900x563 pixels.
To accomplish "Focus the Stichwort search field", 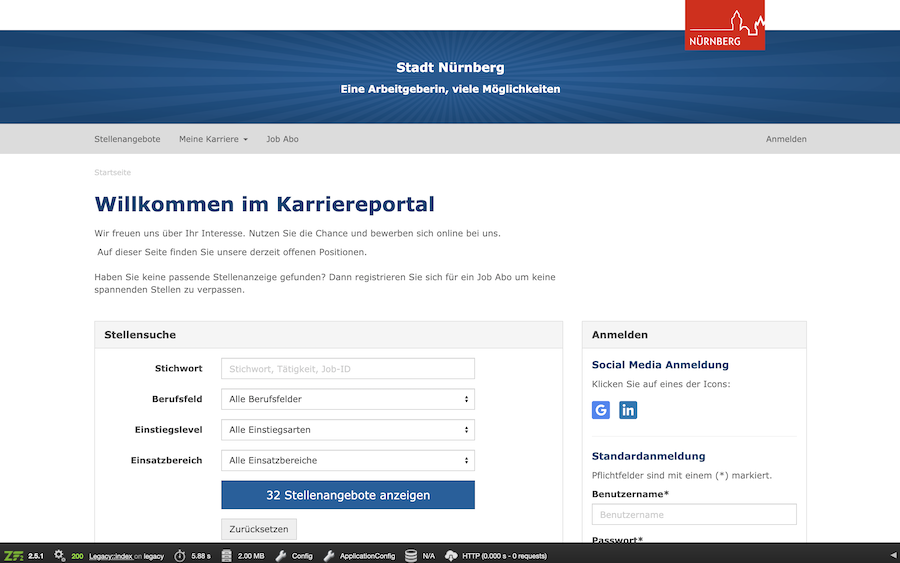I will (x=347, y=369).
